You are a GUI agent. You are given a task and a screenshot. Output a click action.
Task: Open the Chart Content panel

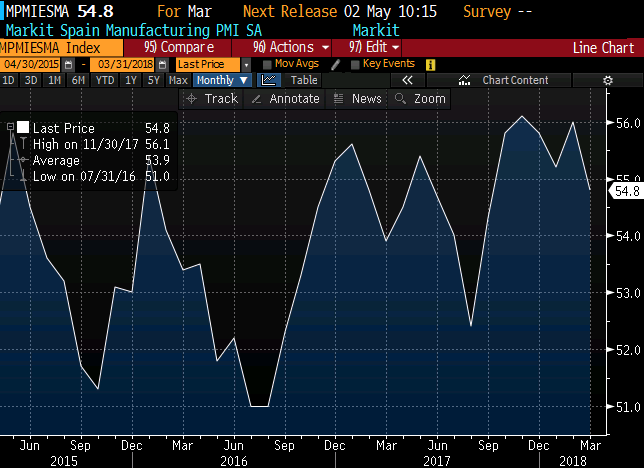point(499,80)
